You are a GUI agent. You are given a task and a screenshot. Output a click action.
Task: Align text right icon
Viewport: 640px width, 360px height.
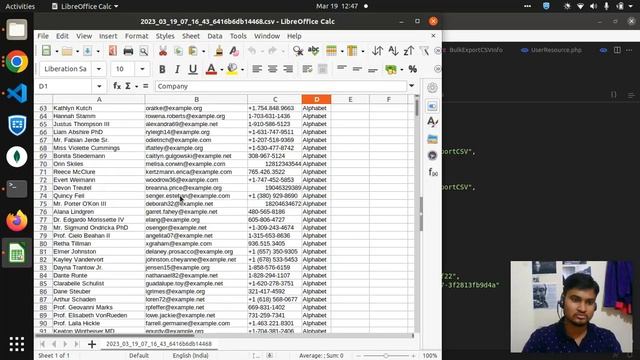[x=288, y=69]
